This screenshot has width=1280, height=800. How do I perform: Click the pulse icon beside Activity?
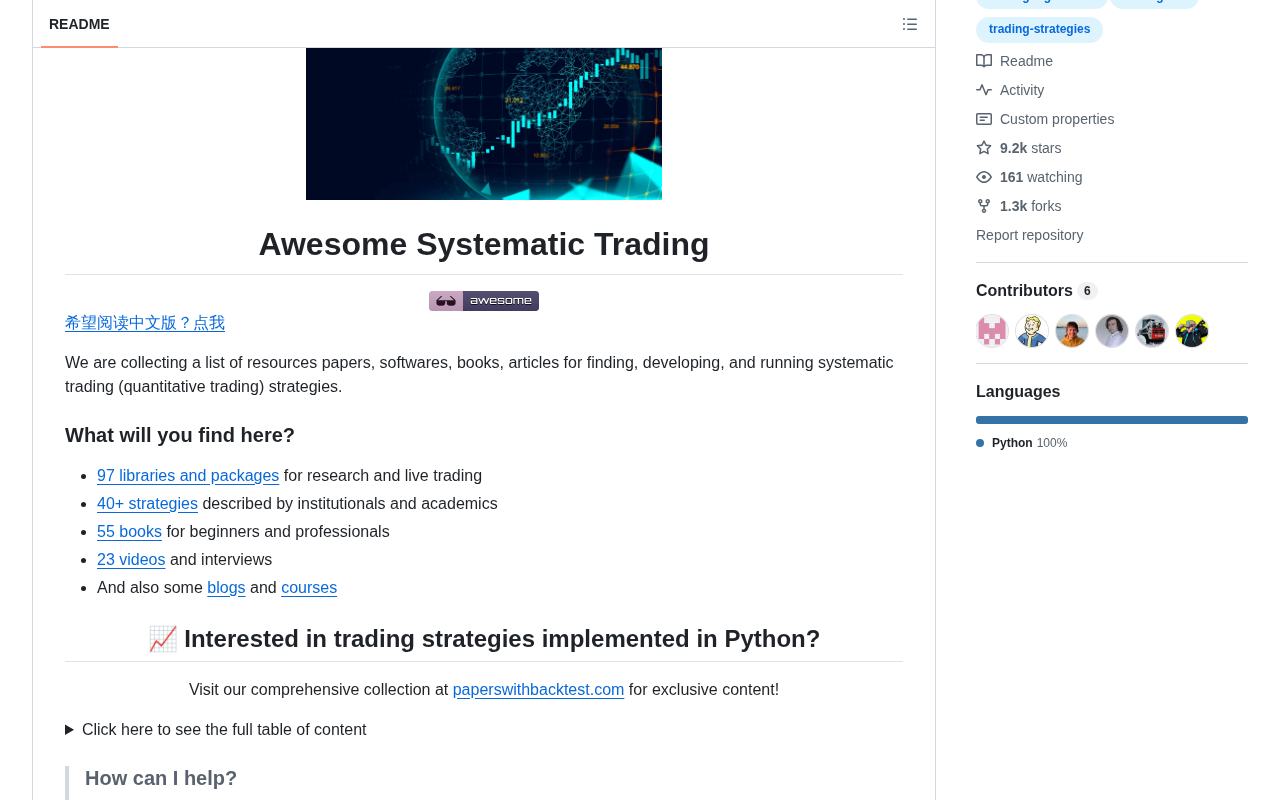[x=984, y=90]
